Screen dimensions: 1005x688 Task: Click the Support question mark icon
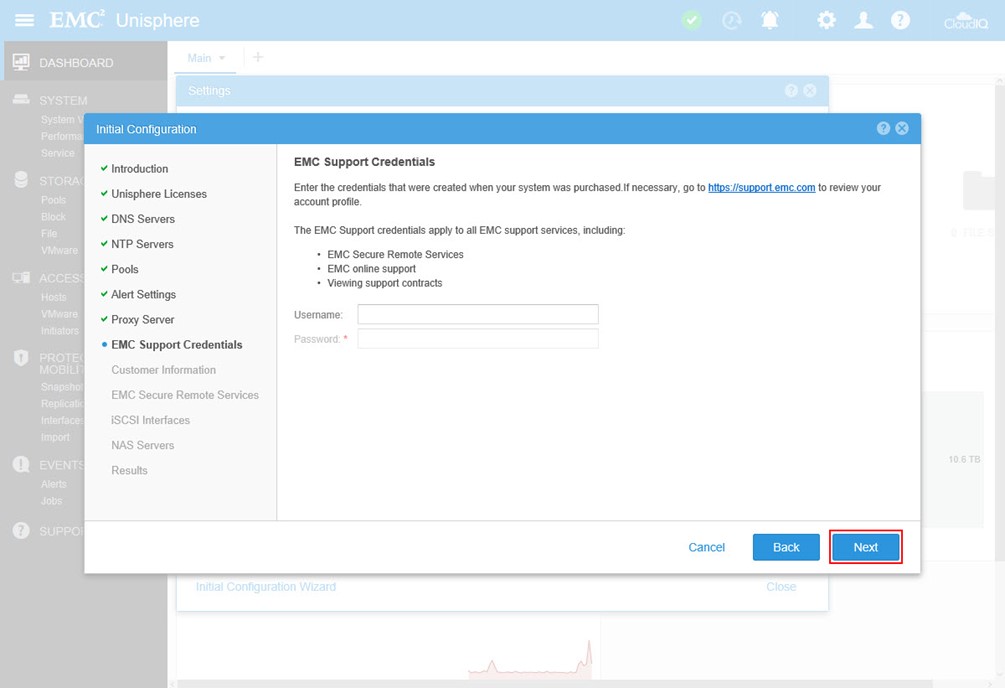click(x=21, y=531)
